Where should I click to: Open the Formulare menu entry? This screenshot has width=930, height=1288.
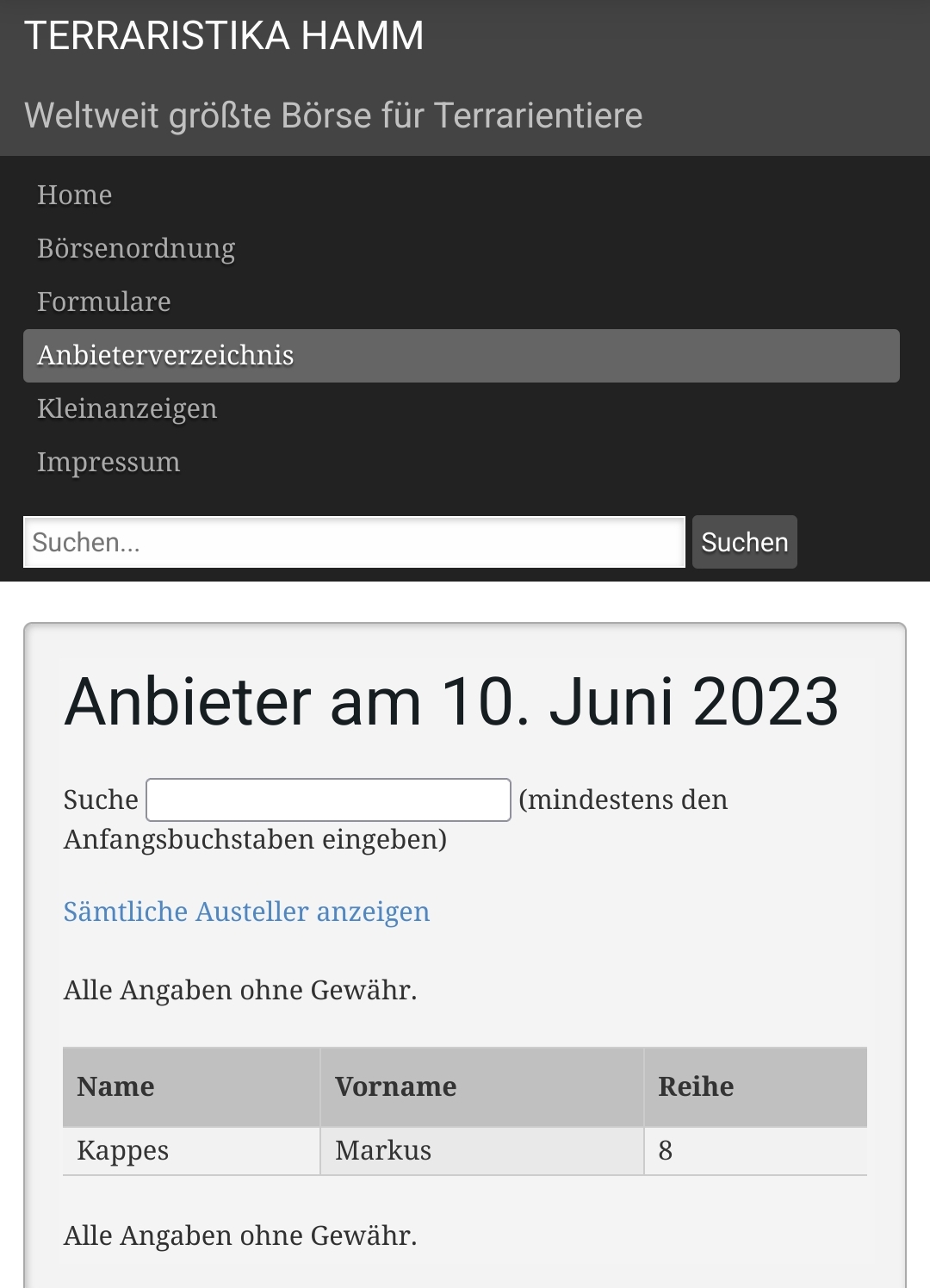tap(103, 302)
